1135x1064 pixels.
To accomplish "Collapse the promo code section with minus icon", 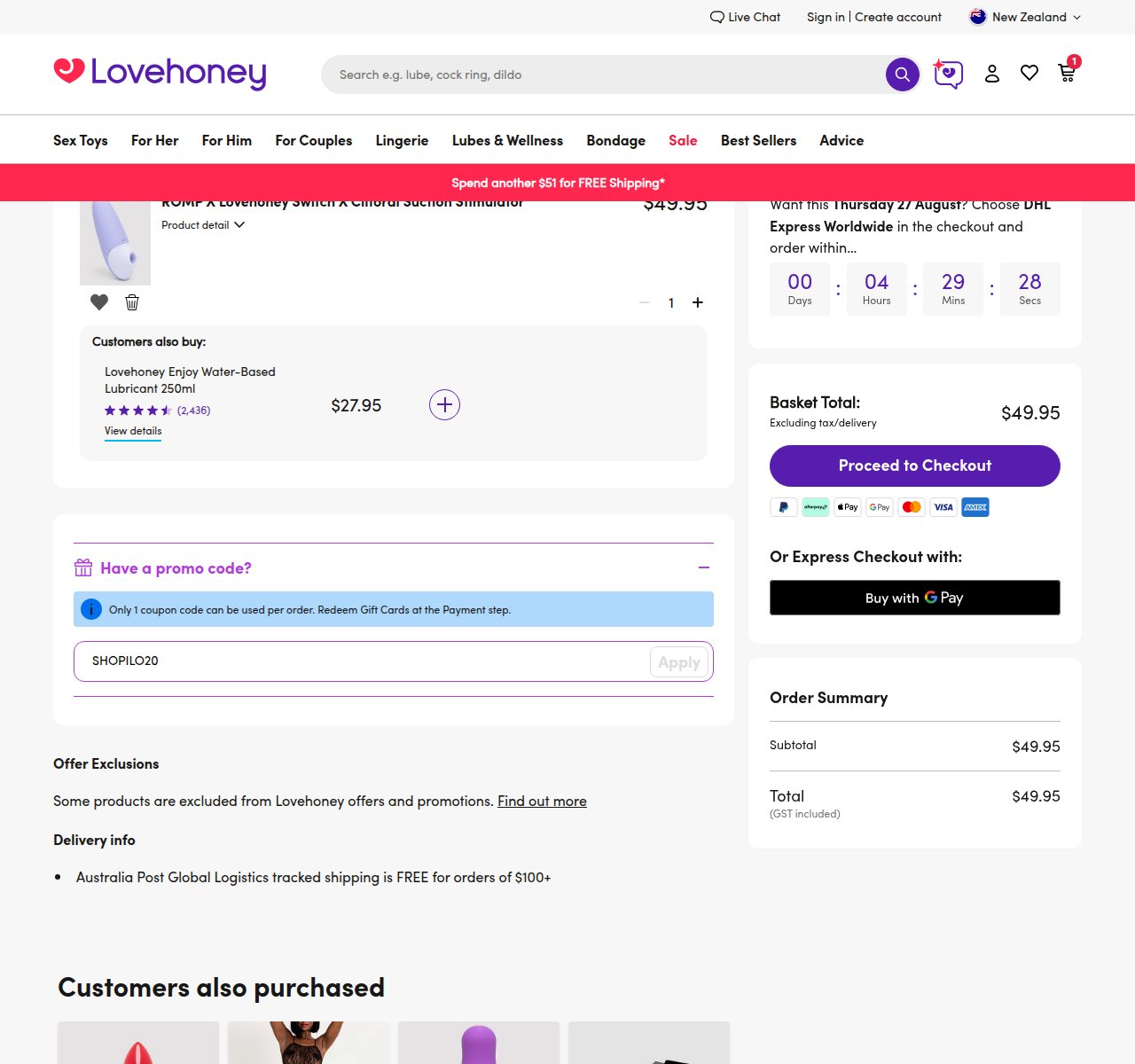I will [x=704, y=567].
